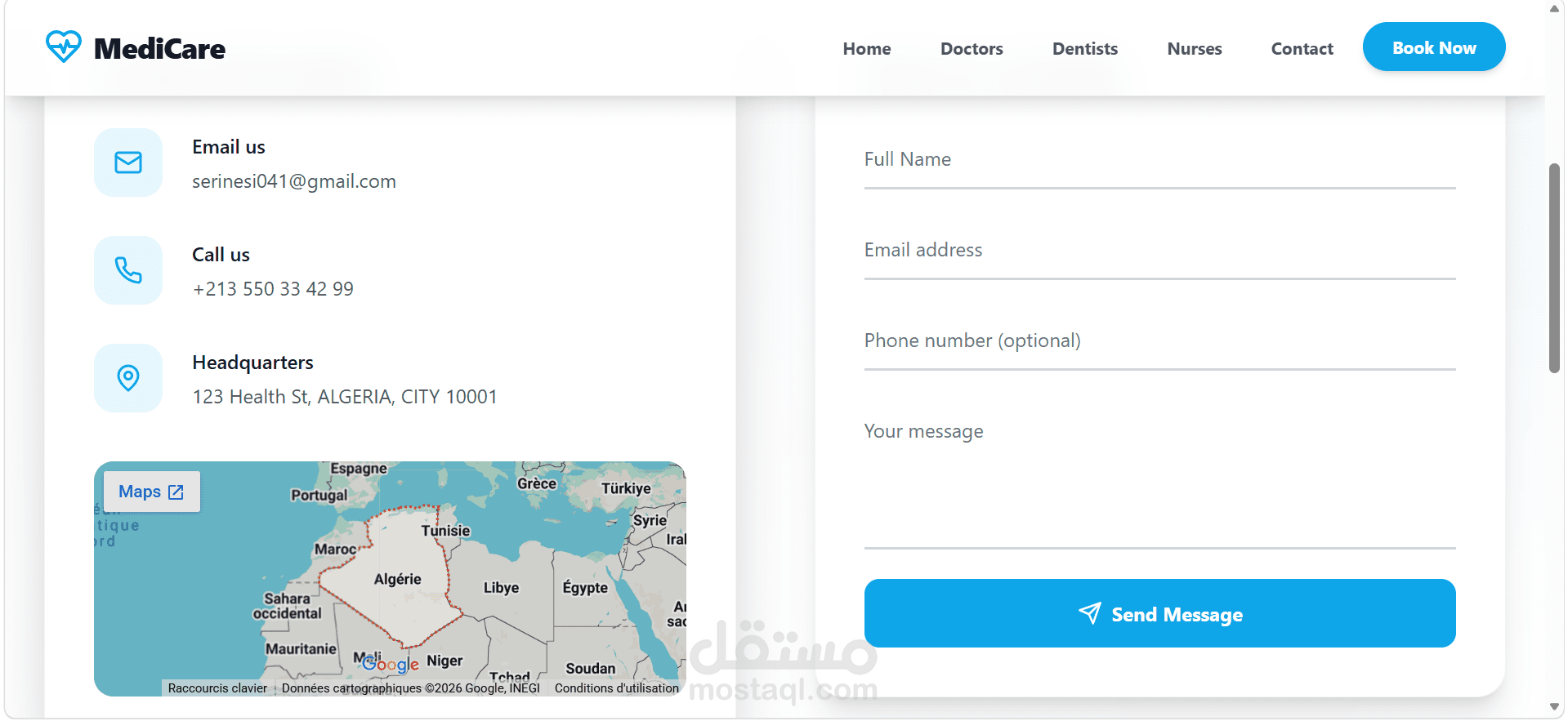Click the Google logo on the map
1568x721 pixels.
(x=391, y=665)
